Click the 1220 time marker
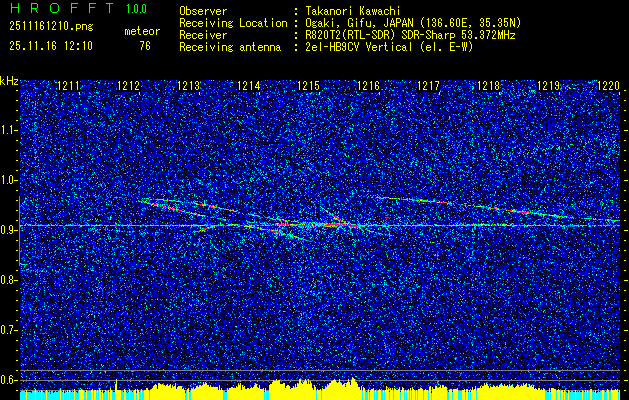Image resolution: width=629 pixels, height=400 pixels. coord(609,86)
